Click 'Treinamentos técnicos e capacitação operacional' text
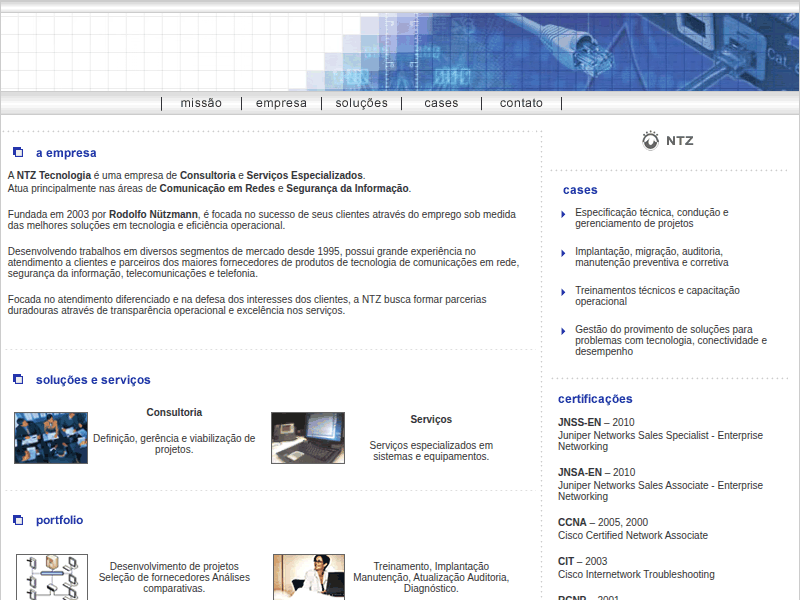The height and width of the screenshot is (600, 800). [657, 295]
